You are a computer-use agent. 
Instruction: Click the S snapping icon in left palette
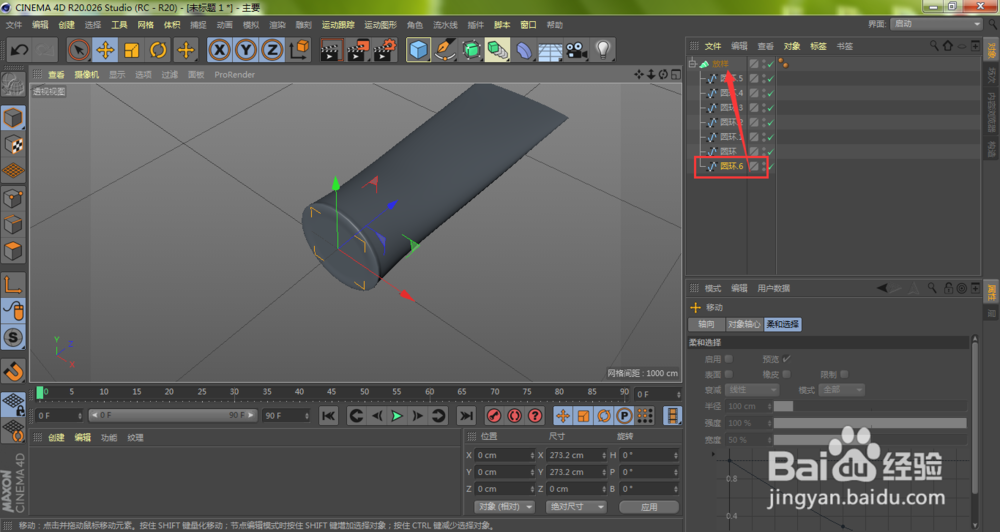coord(13,337)
